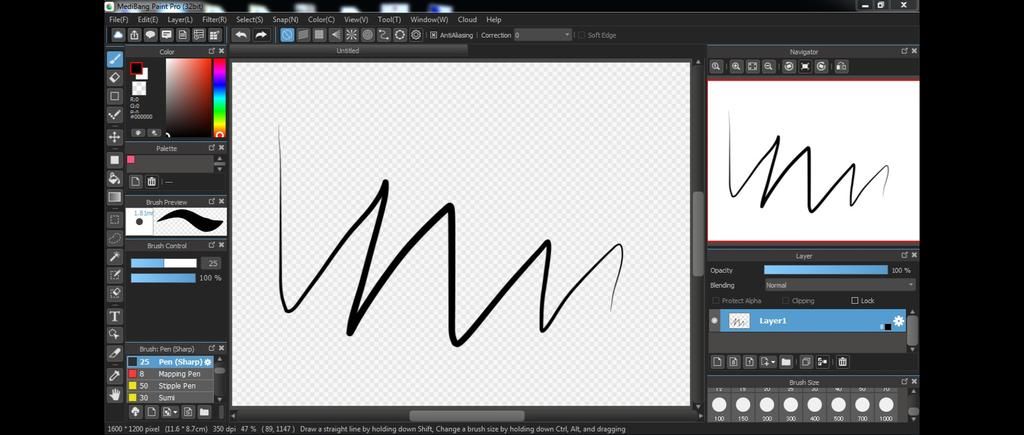Open Pen (Sharp) brush settings gear
Image resolution: width=1024 pixels, height=435 pixels.
208,362
